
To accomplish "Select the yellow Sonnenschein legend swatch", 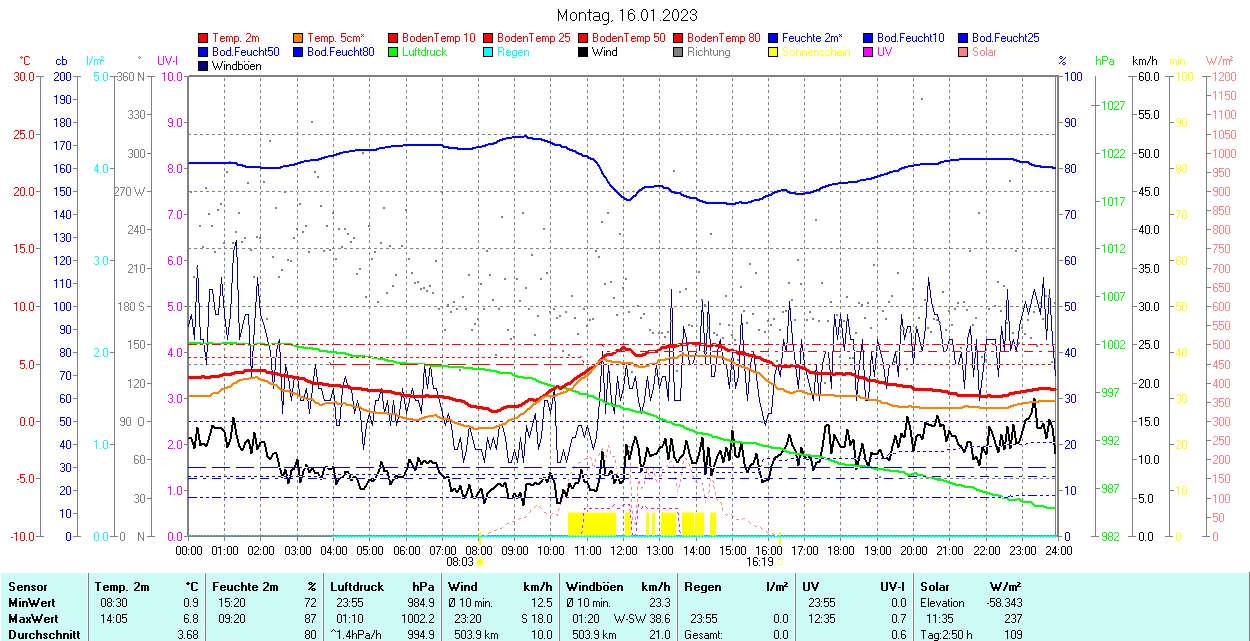I will [x=774, y=52].
